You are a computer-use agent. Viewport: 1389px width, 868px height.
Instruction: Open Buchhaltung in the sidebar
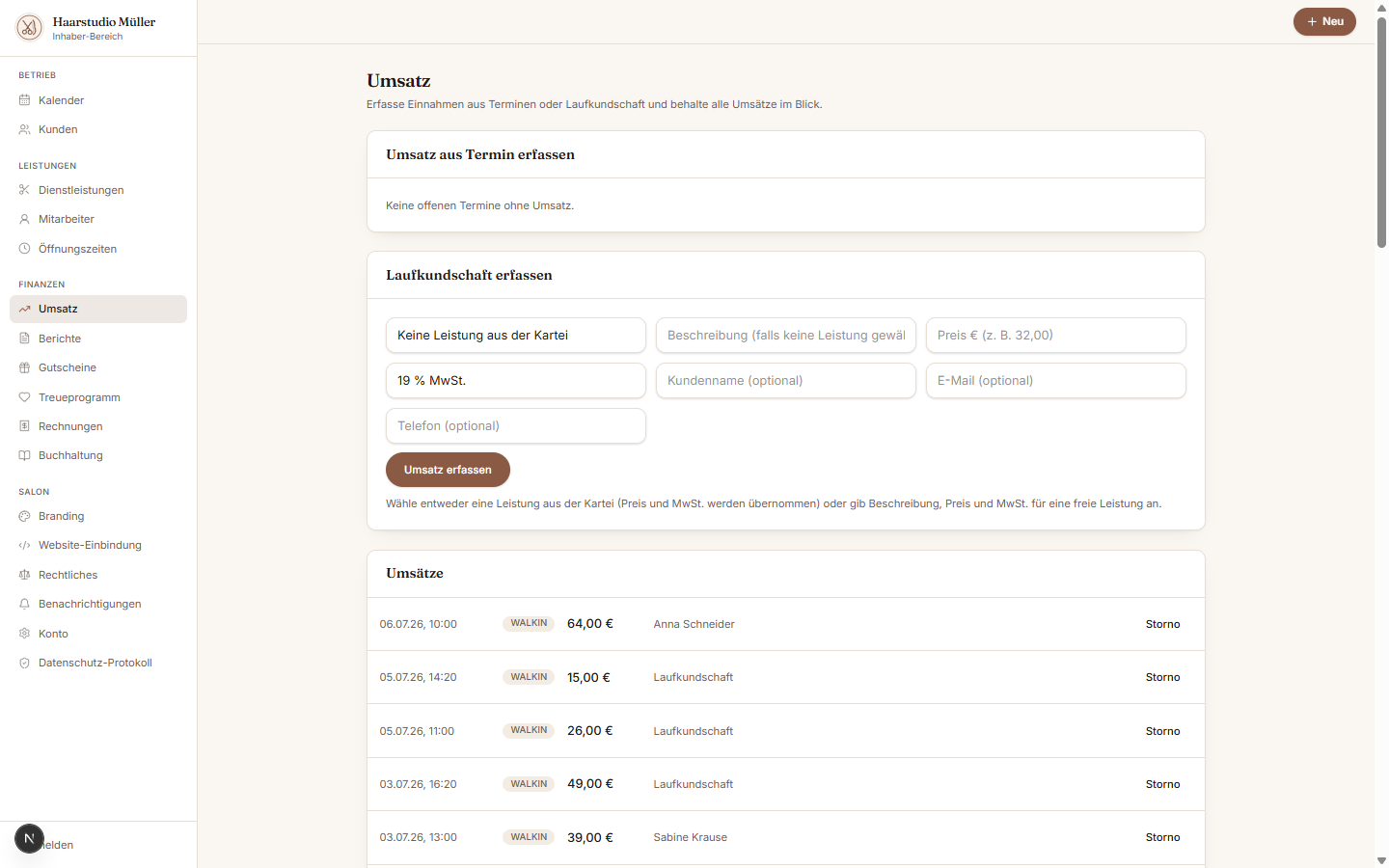click(98, 455)
